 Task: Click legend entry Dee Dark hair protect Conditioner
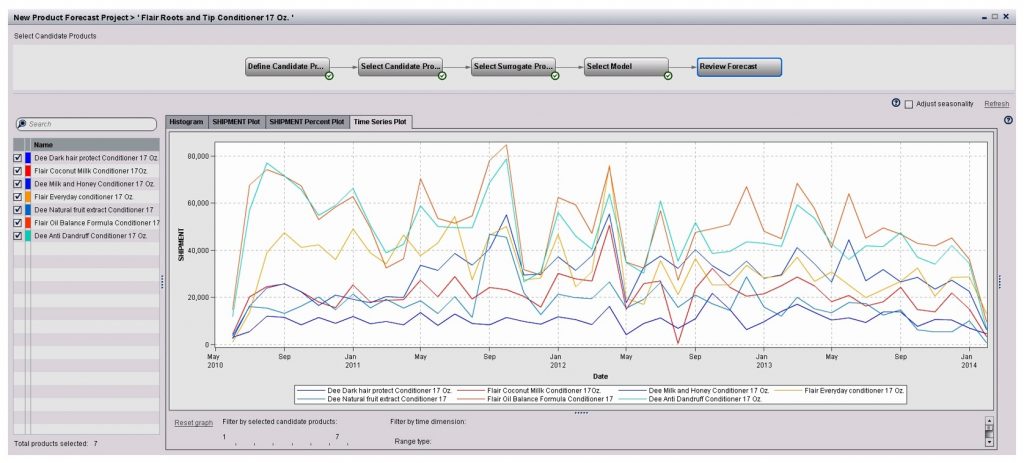click(x=374, y=391)
